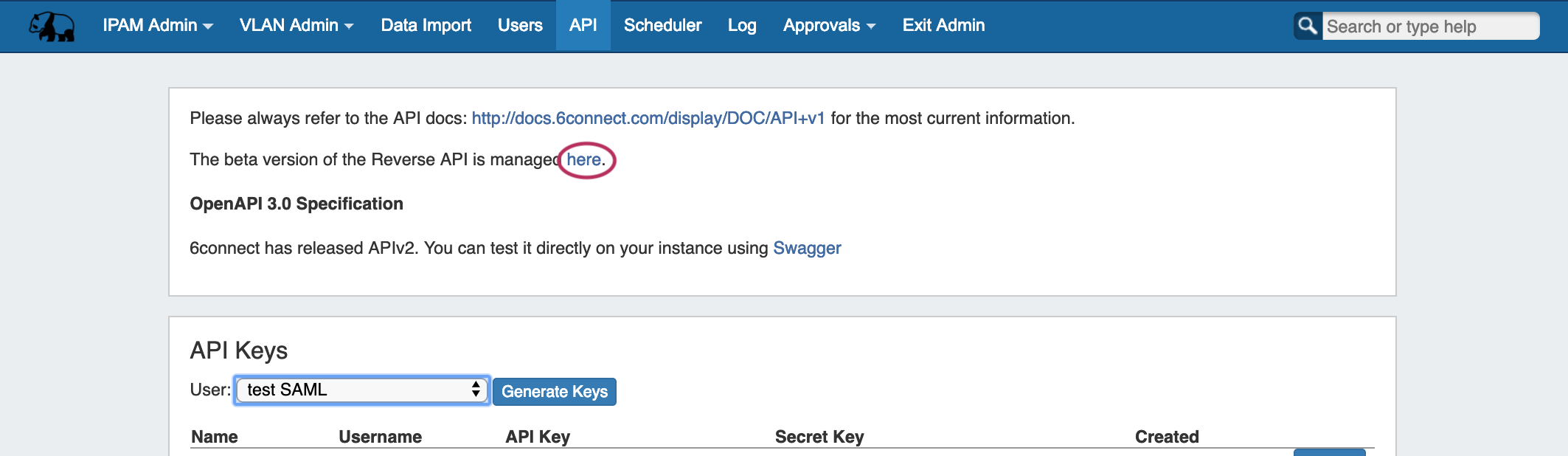Viewport: 1568px width, 456px height.
Task: Expand the VLAN Admin menu
Action: coord(296,25)
